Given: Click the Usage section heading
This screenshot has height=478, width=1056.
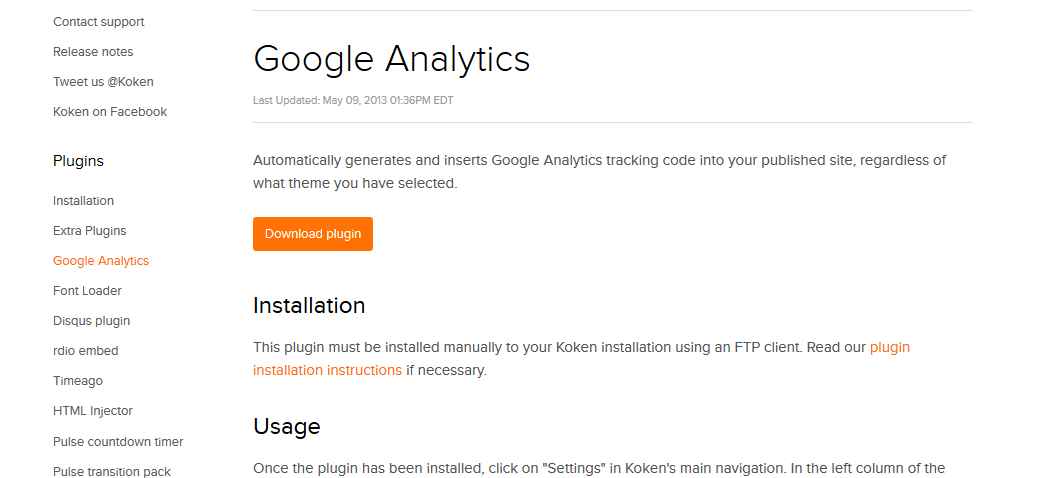Looking at the screenshot, I should 287,427.
